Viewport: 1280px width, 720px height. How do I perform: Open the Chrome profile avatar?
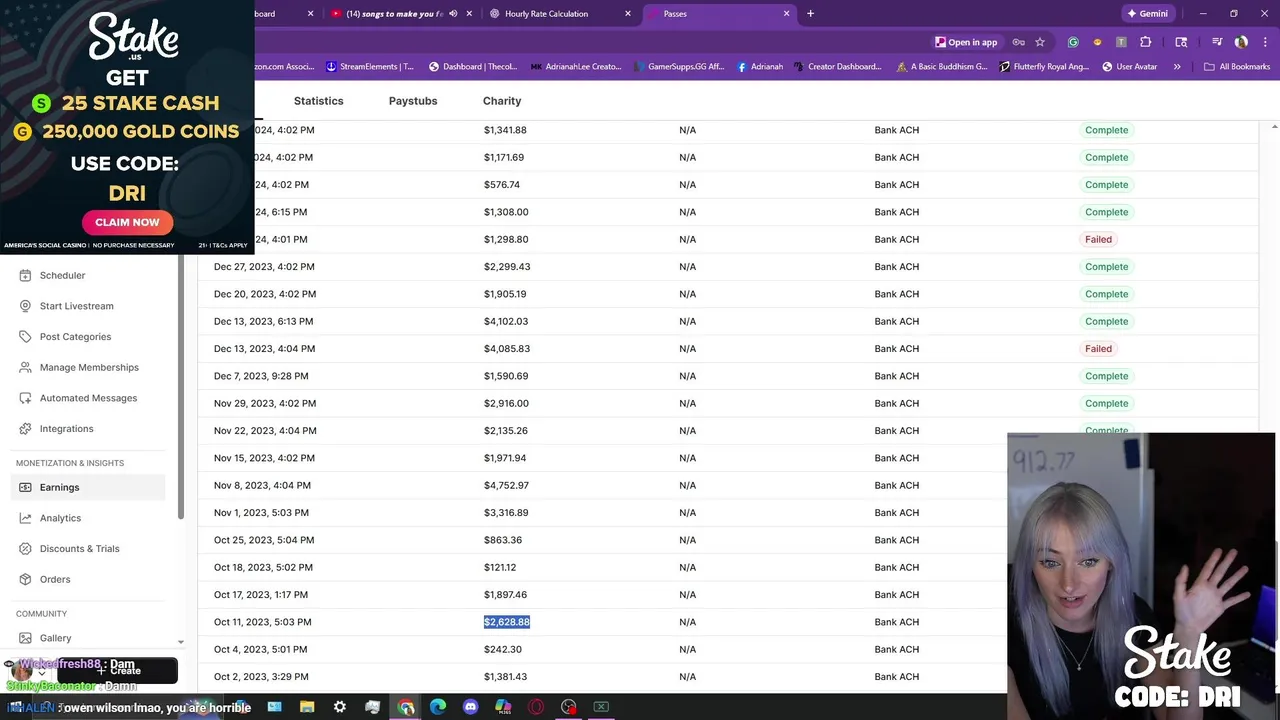(x=1241, y=42)
